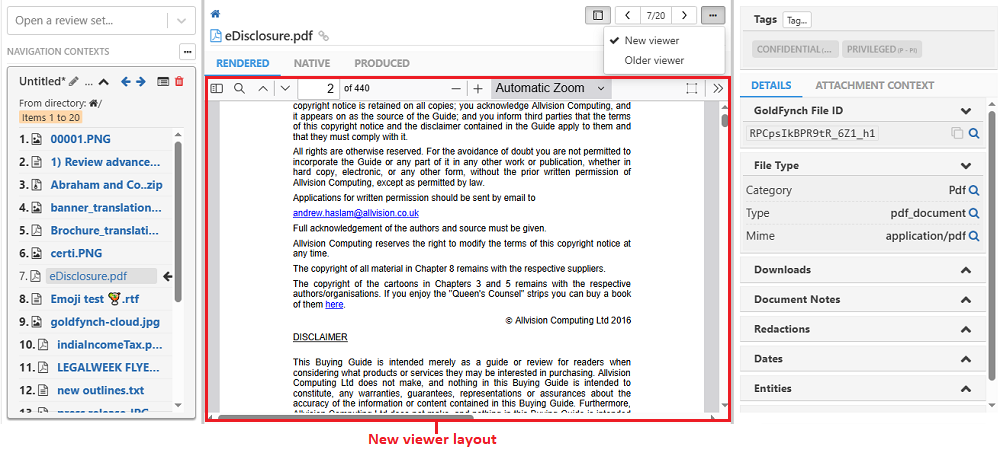Expand the Document Notes section

[x=966, y=300]
